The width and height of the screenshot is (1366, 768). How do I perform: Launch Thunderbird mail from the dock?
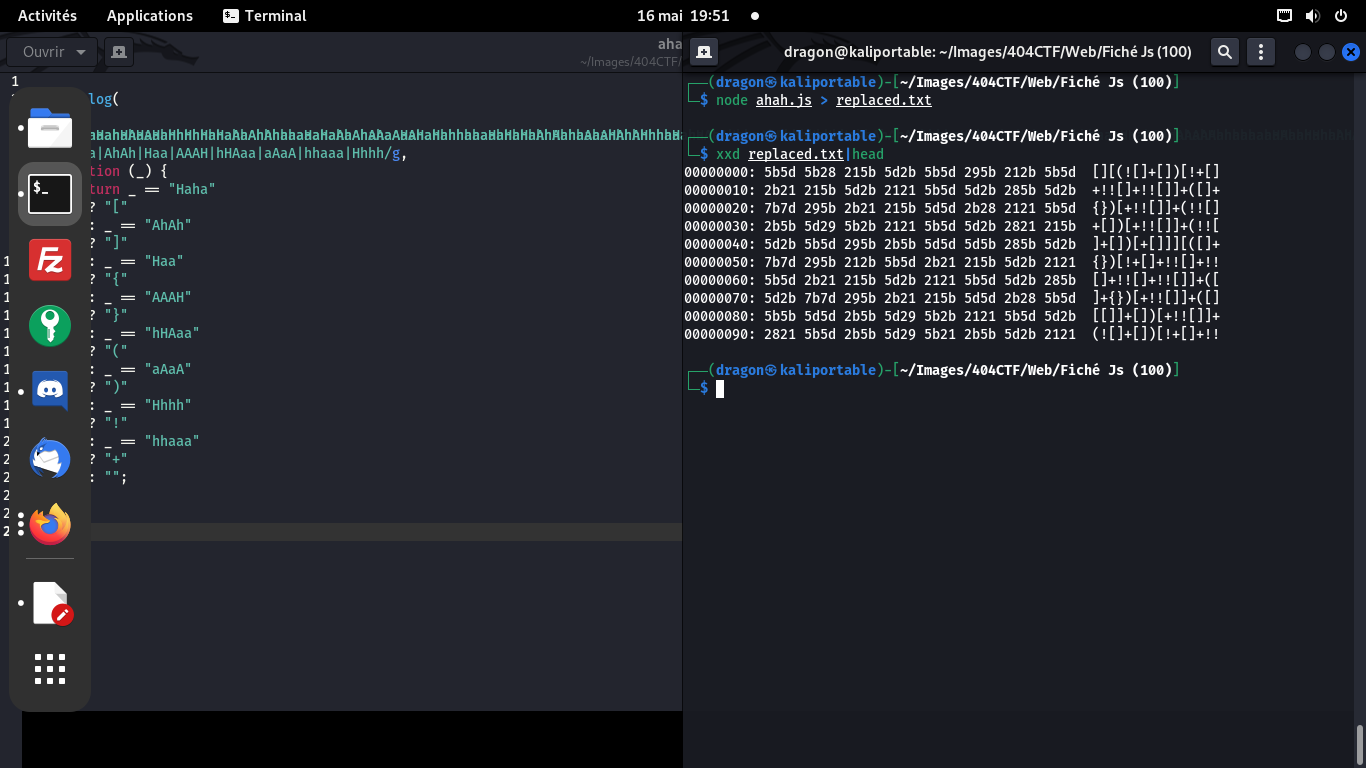pos(50,457)
